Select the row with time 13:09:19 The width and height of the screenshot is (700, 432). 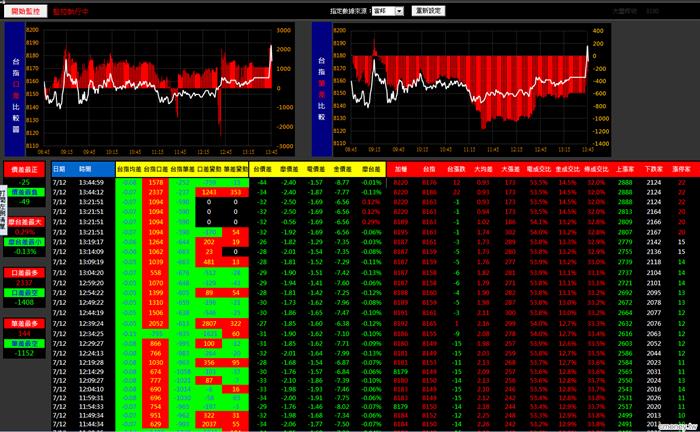[375, 262]
